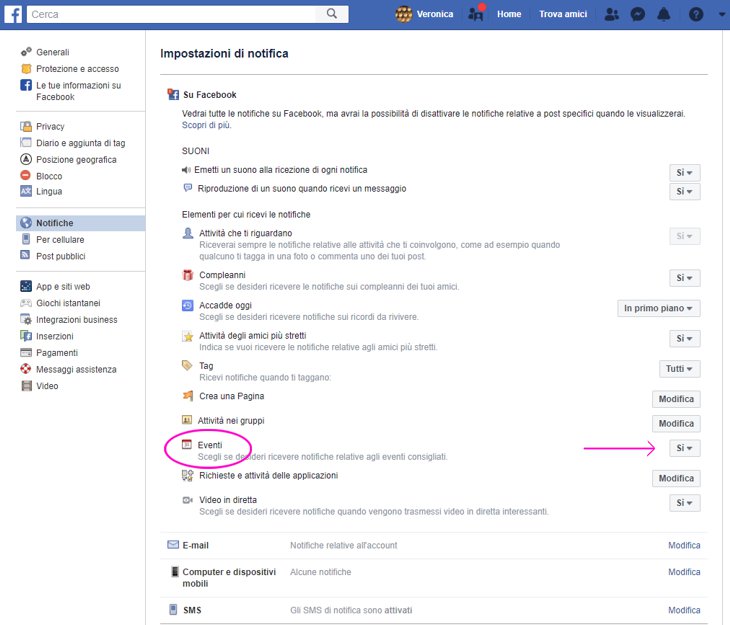
Task: Click Modifica for Crea una Pagina
Action: (x=676, y=399)
